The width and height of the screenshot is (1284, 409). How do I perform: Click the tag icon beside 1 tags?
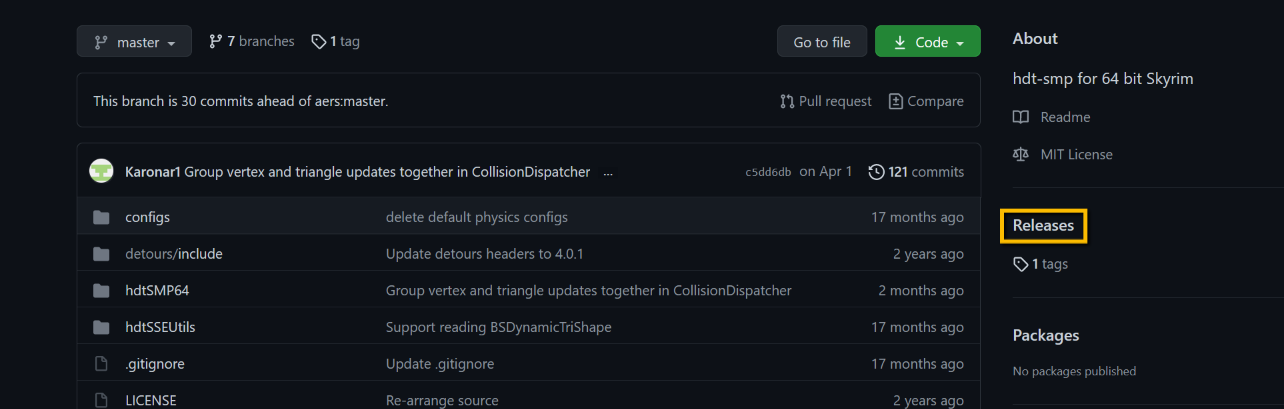point(1020,264)
